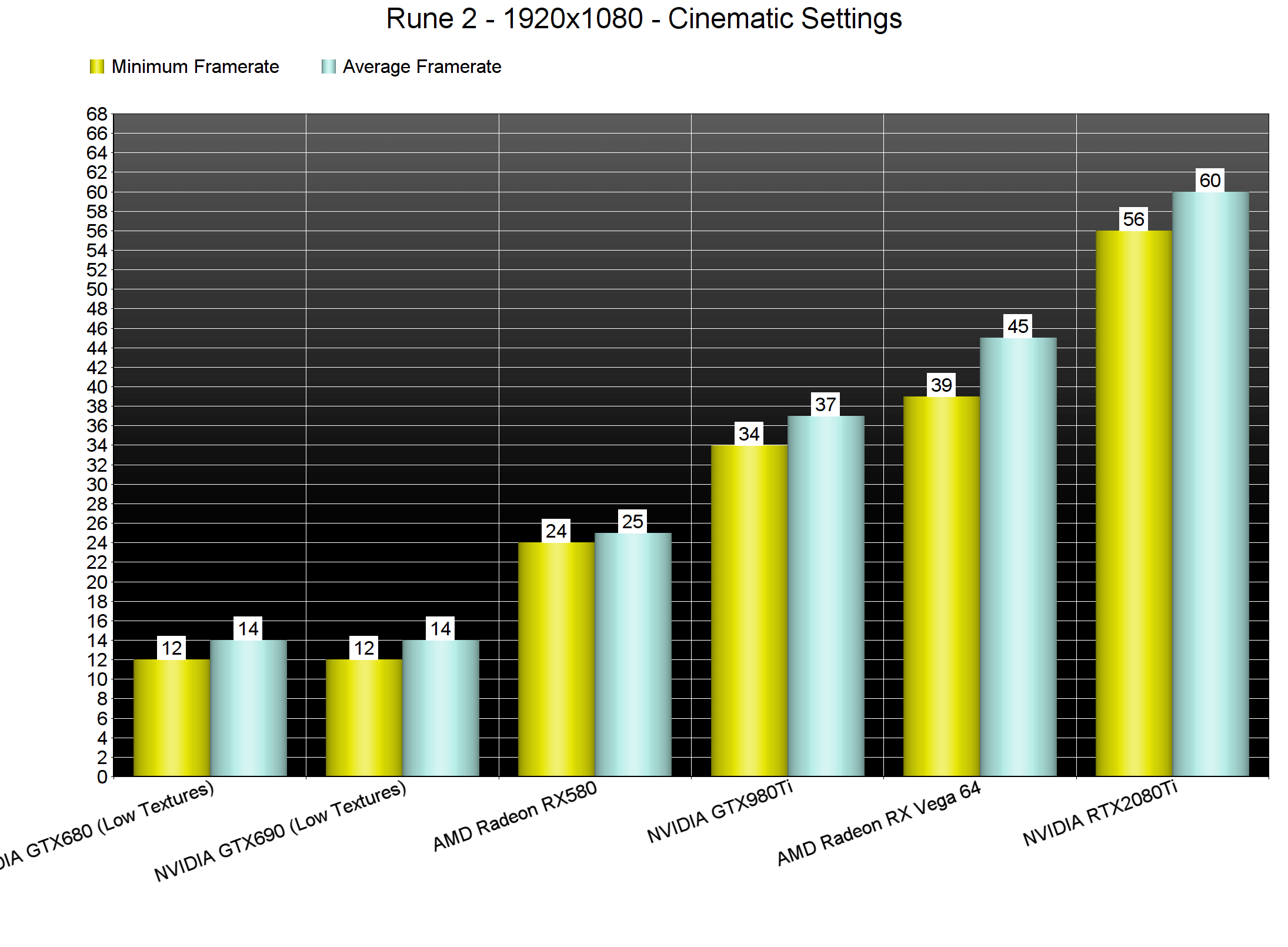The image size is (1288, 947).
Task: Click the Minimum Framerate legend label
Action: 195,66
